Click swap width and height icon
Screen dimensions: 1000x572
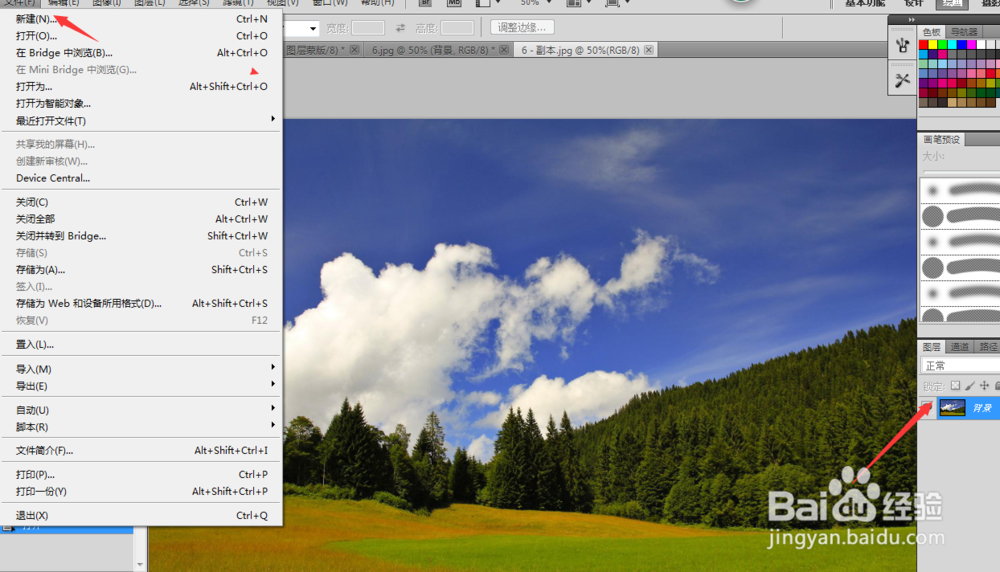coord(401,28)
